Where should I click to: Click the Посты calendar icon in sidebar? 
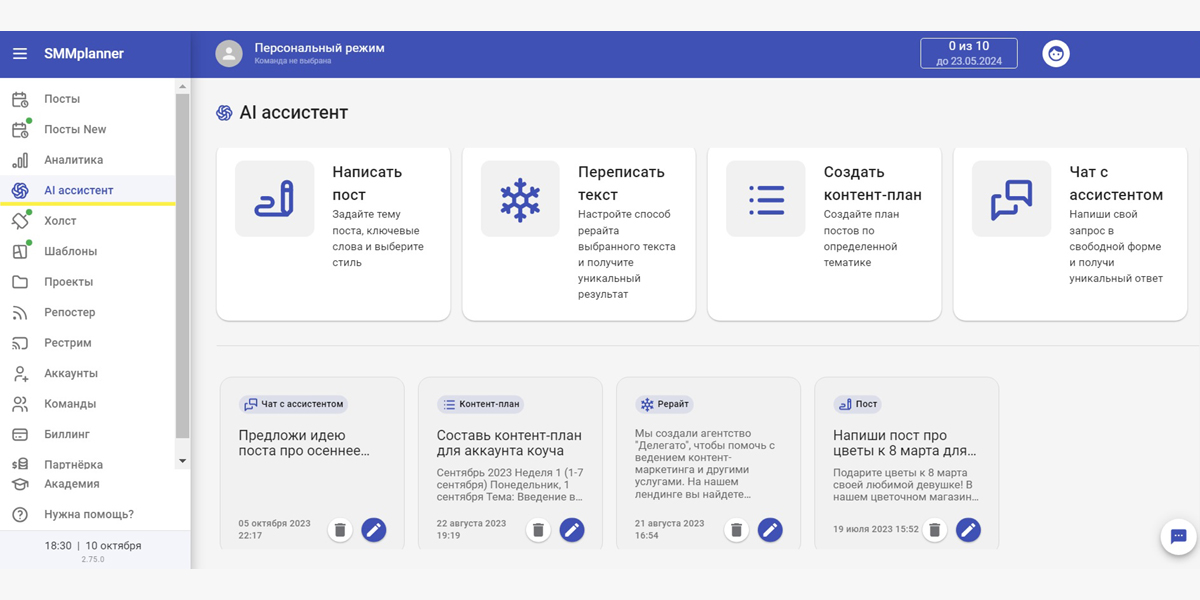point(20,99)
